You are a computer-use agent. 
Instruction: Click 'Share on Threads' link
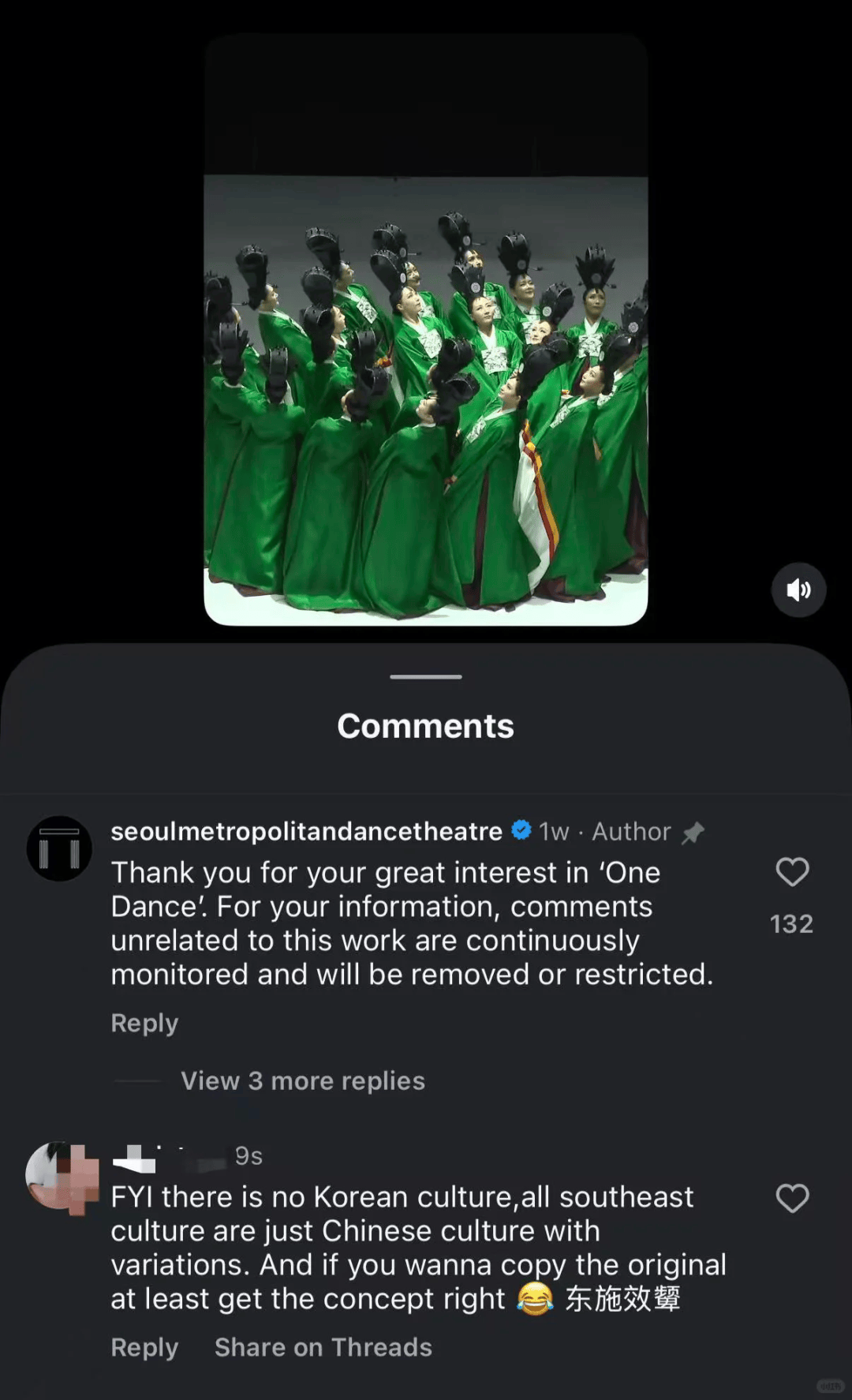[x=323, y=1347]
